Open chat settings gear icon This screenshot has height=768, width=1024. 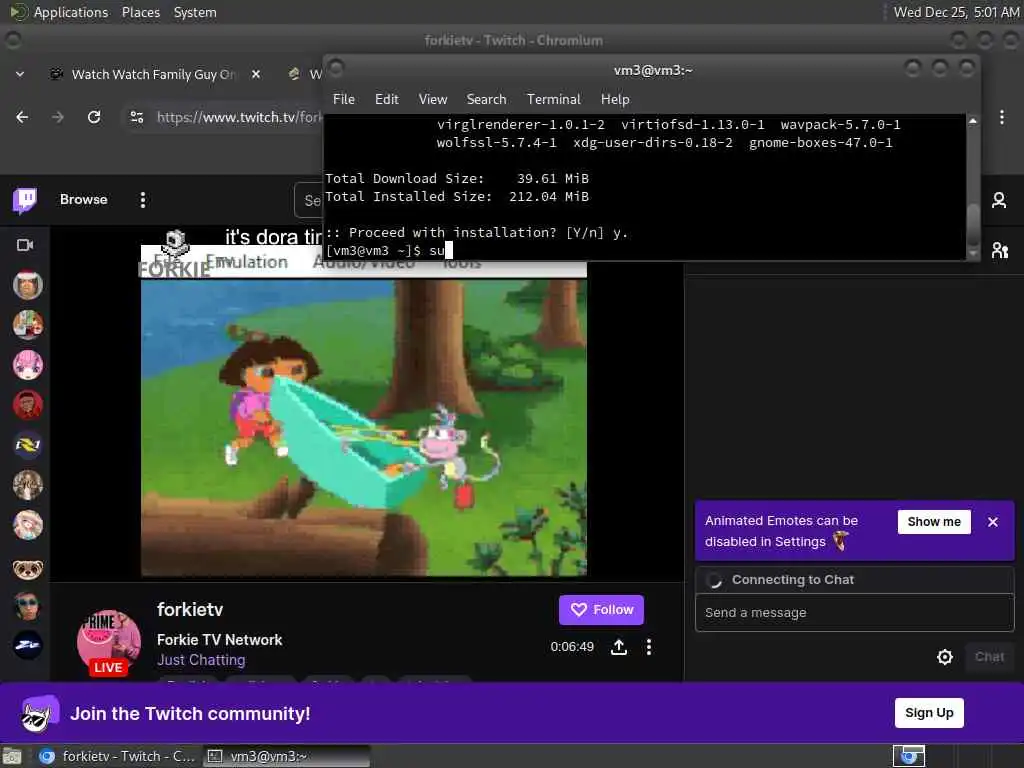[944, 657]
